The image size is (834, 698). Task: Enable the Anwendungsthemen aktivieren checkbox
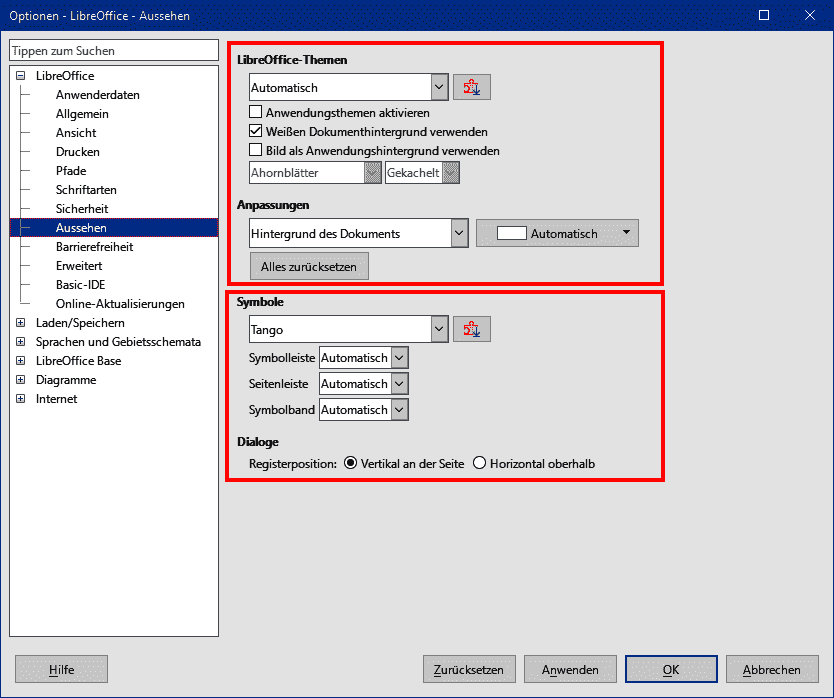pos(255,112)
